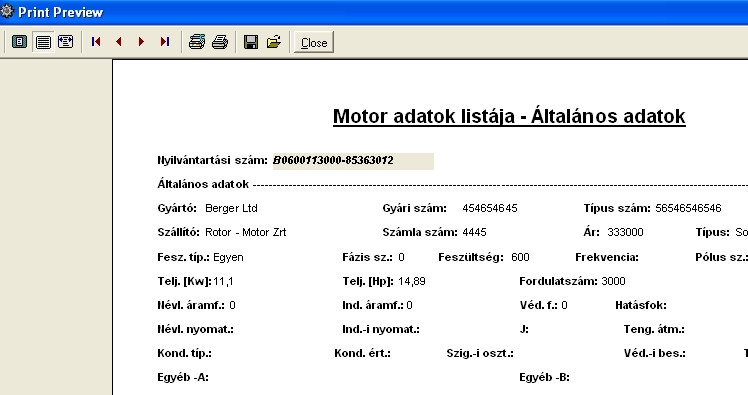The width and height of the screenshot is (748, 395).
Task: Go to the first page
Action: (96, 42)
